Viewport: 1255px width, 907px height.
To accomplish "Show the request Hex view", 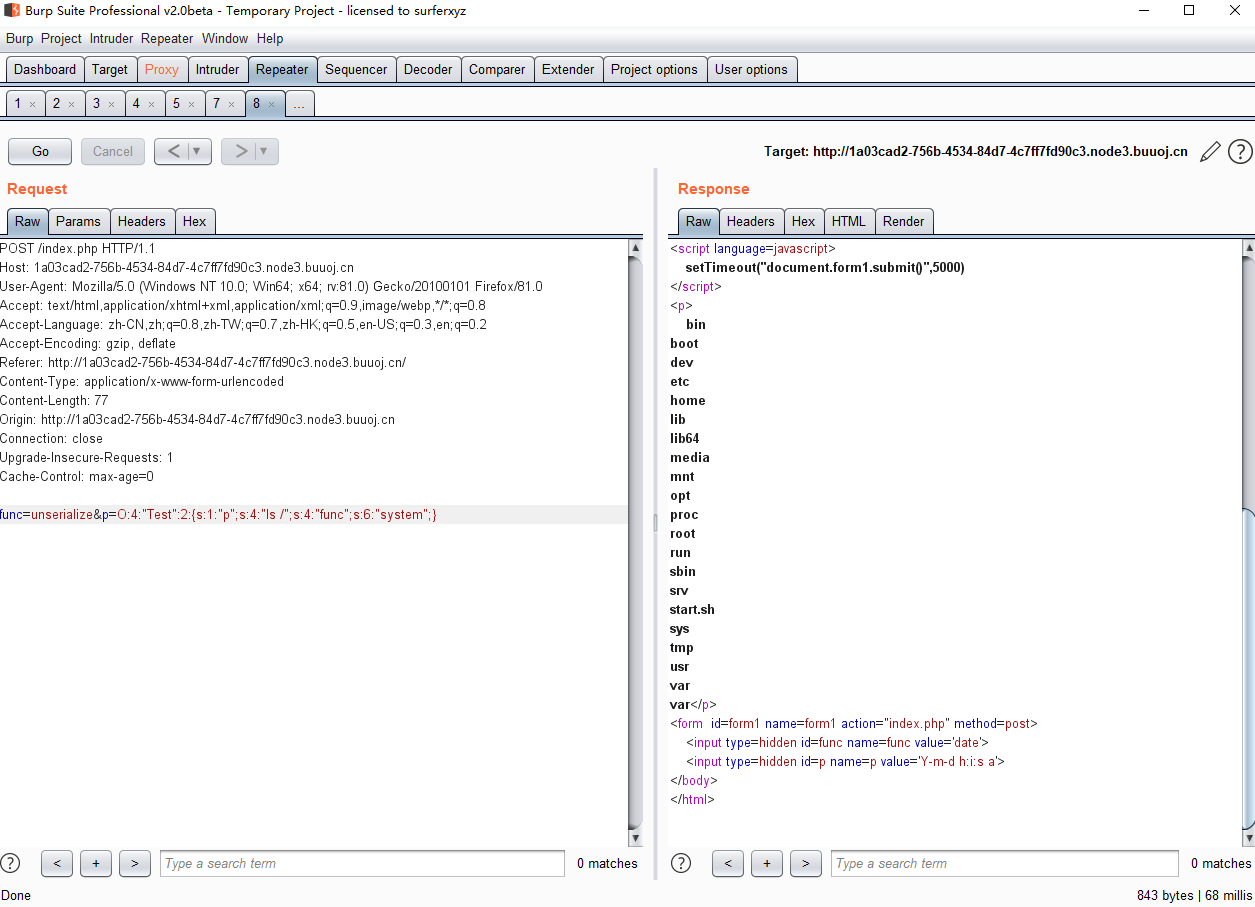I will click(x=194, y=221).
